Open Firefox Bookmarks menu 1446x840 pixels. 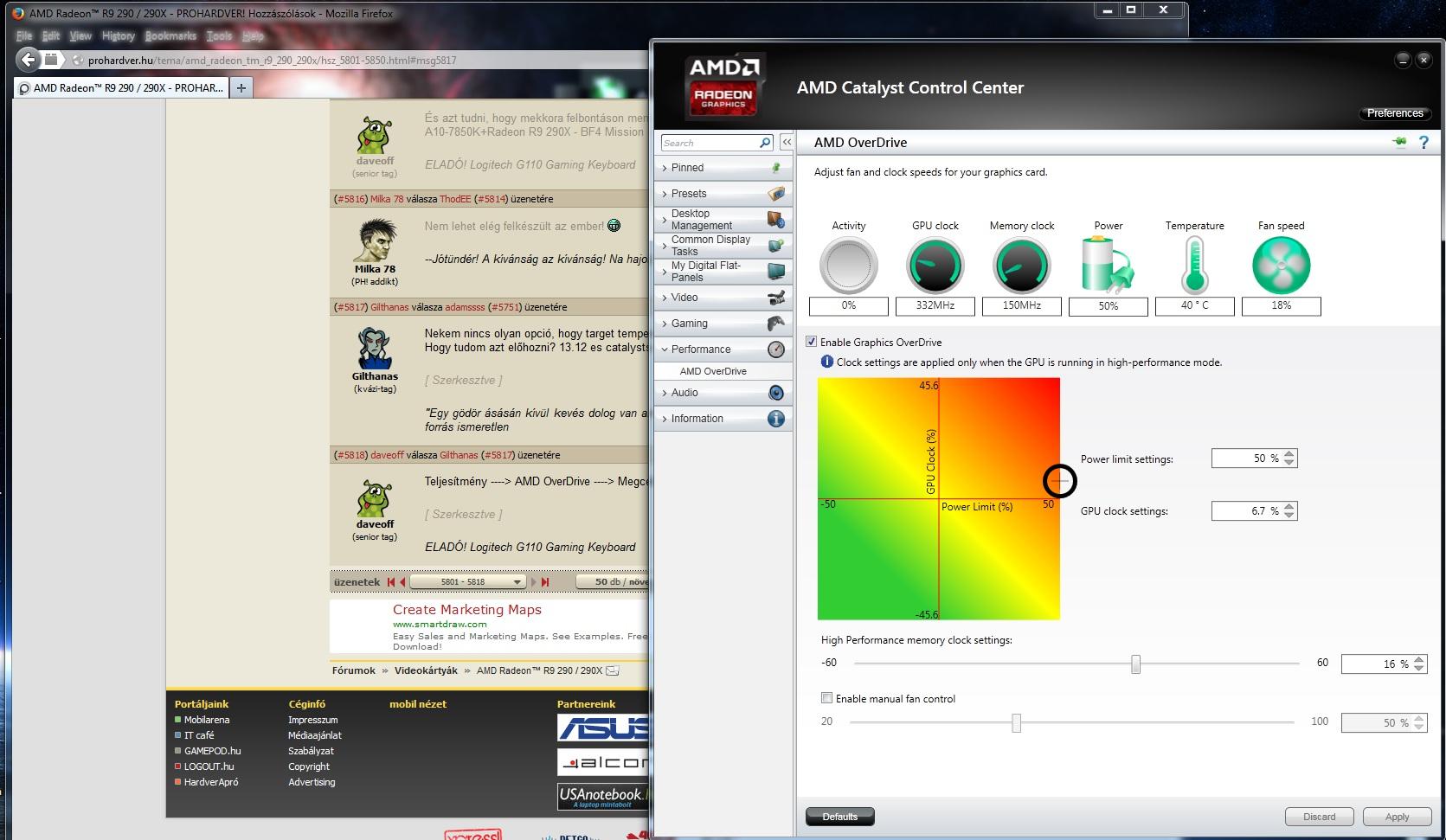click(x=170, y=36)
